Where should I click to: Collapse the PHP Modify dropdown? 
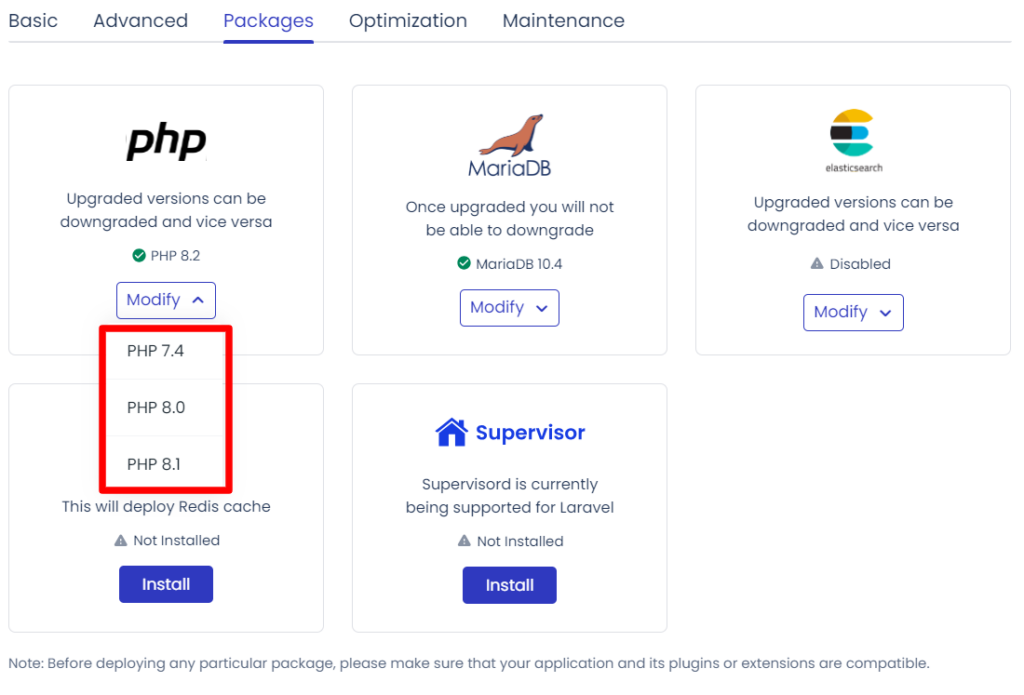tap(165, 300)
